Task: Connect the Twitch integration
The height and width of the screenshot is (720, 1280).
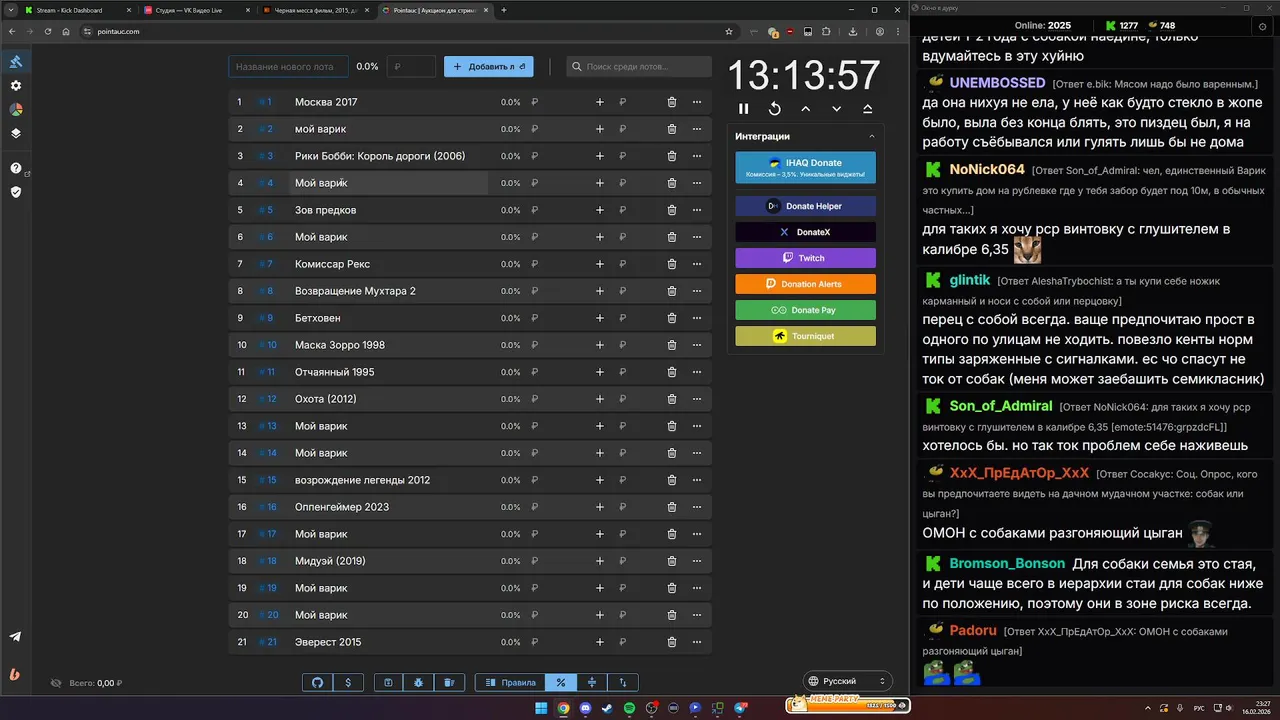Action: (x=805, y=258)
